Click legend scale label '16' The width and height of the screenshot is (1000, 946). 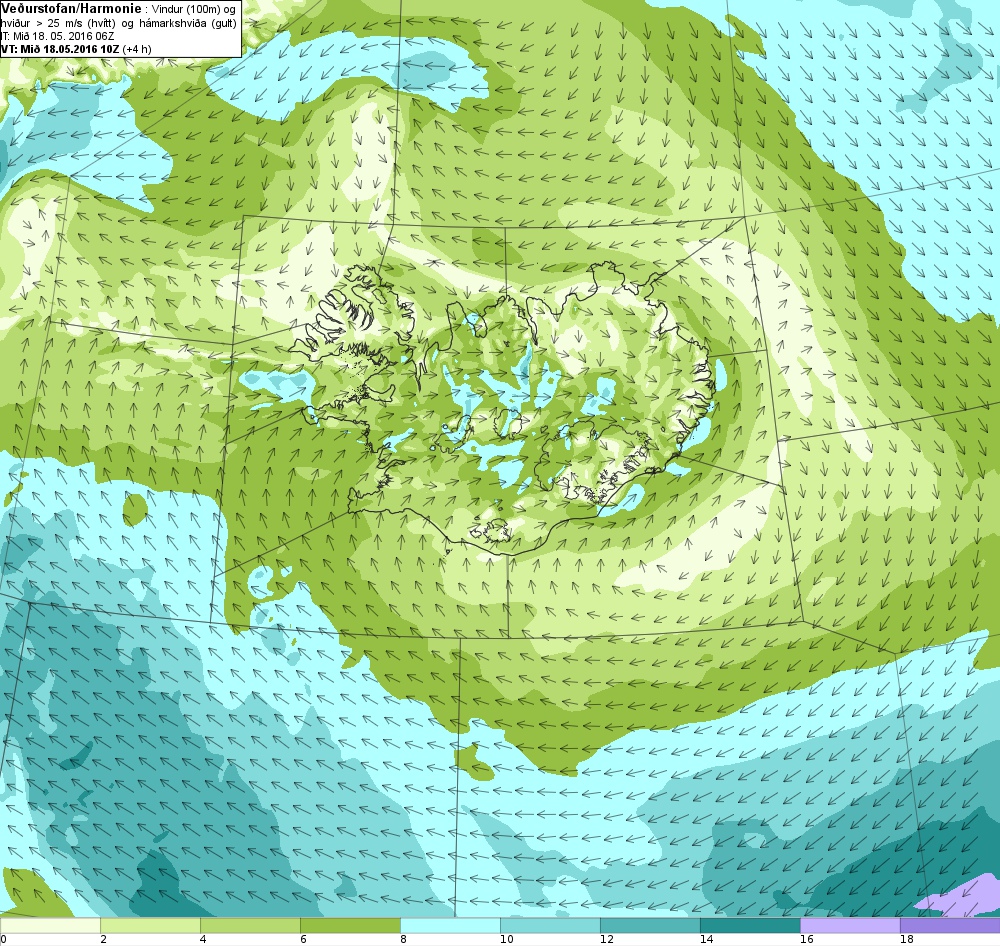[x=807, y=939]
